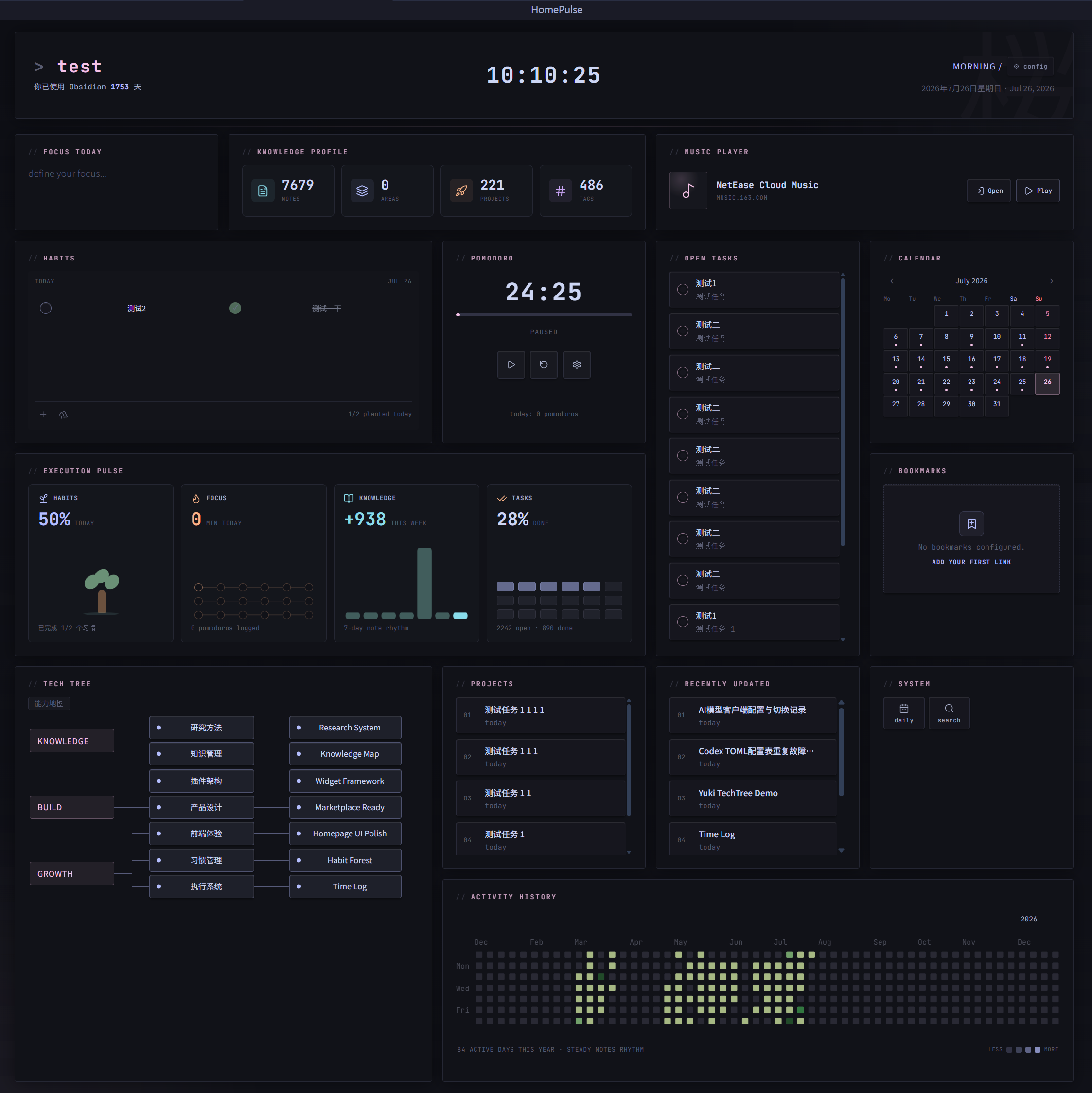This screenshot has width=1092, height=1093.
Task: Click the legend's darkest MORE square
Action: pyautogui.click(x=1038, y=1050)
